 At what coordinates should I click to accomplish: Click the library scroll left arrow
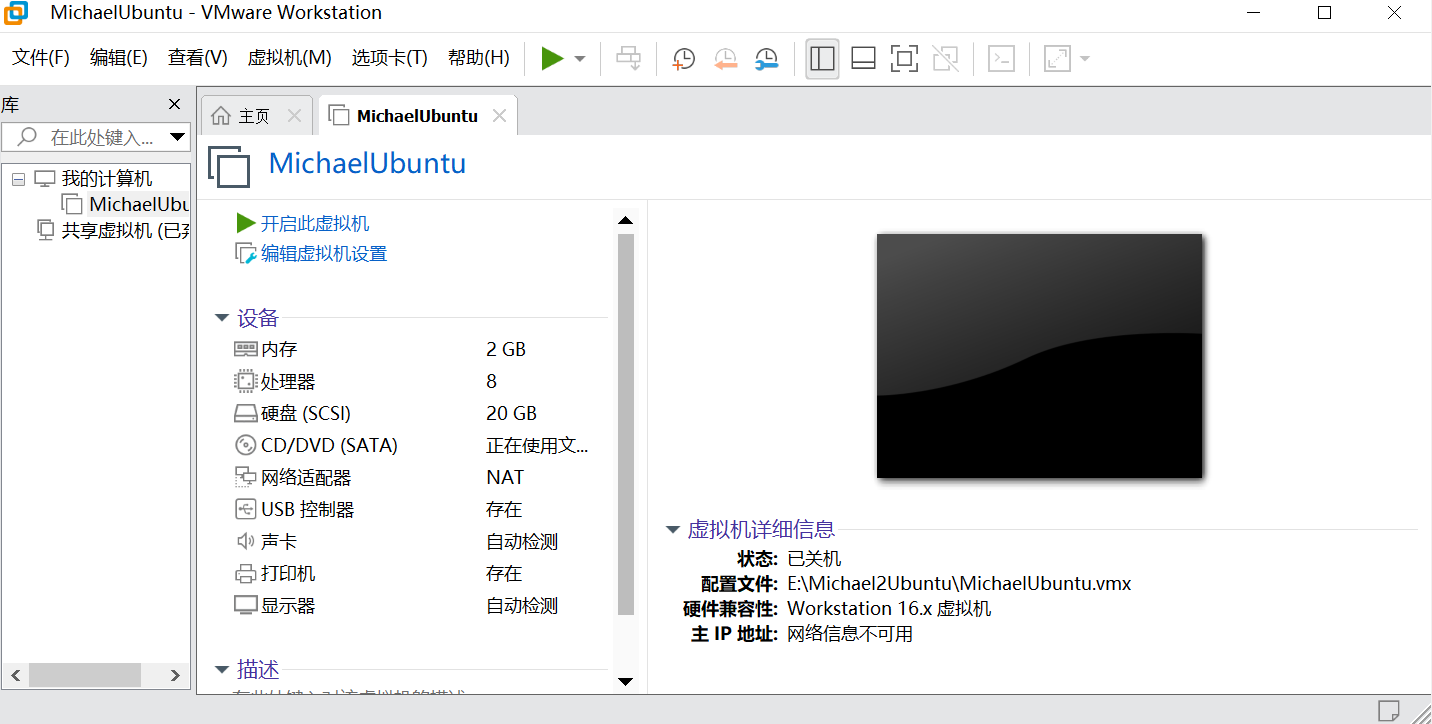[x=15, y=676]
